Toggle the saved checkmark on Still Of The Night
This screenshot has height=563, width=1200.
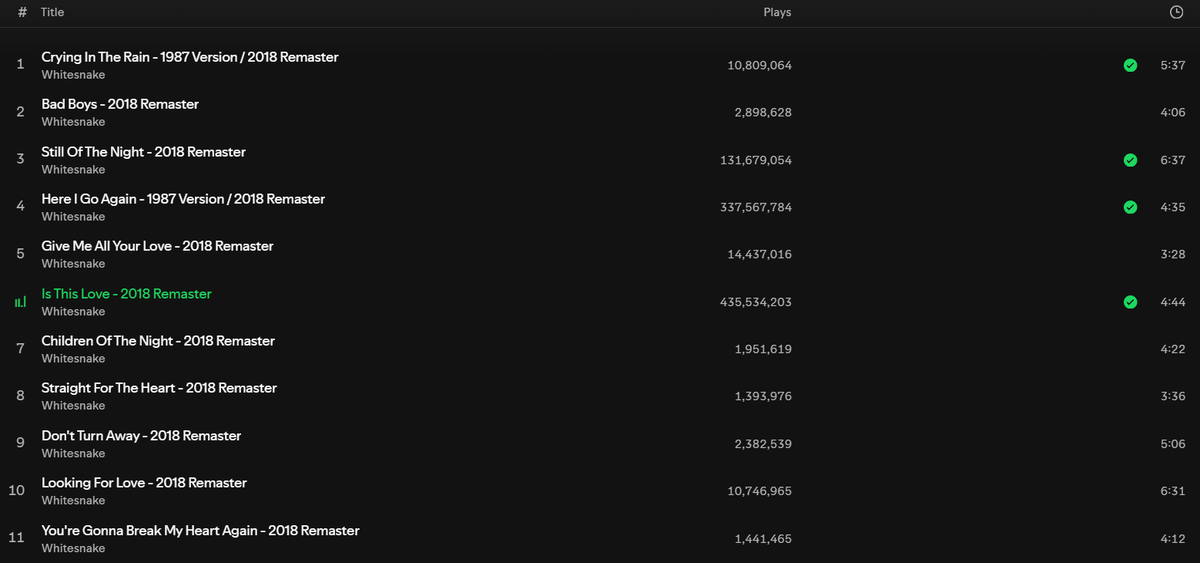coord(1130,160)
